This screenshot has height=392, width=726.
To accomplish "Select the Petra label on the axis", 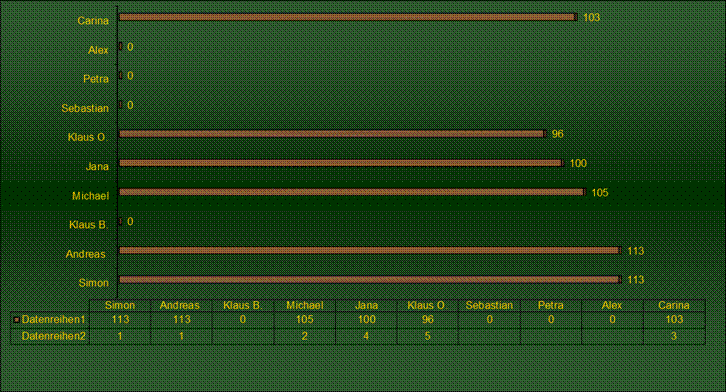I will (x=96, y=79).
